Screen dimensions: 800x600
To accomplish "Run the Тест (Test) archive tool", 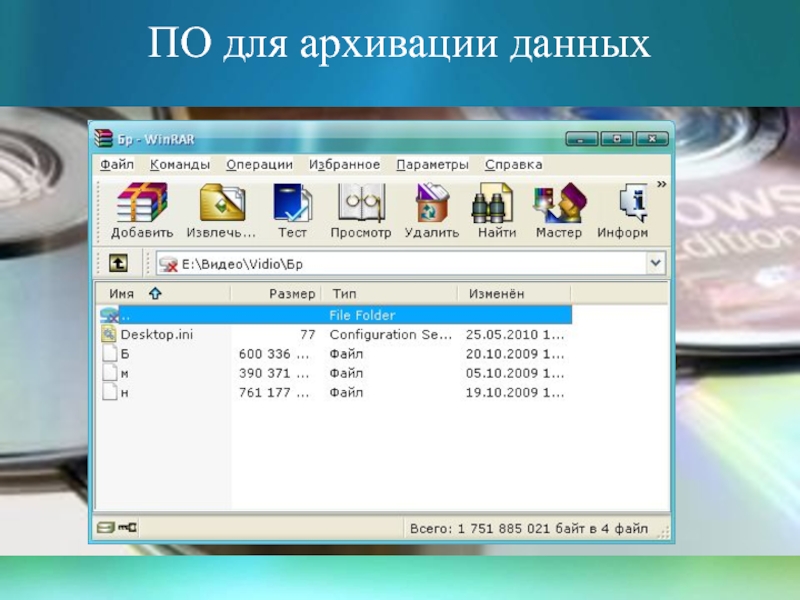I will (292, 211).
